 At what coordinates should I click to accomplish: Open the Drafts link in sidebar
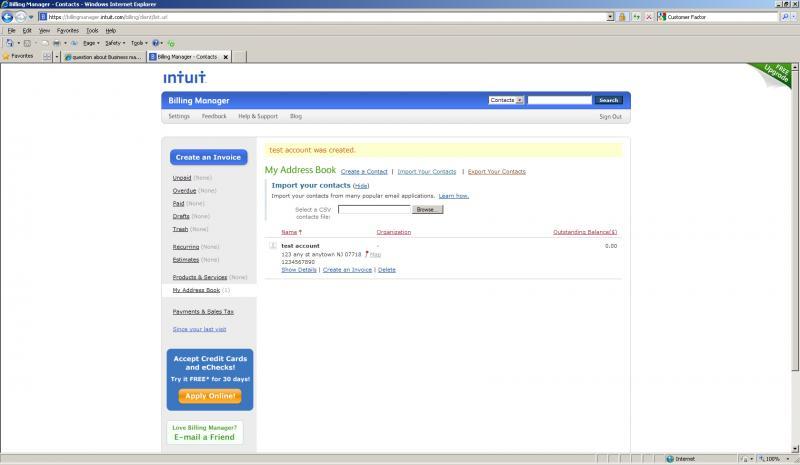[181, 216]
